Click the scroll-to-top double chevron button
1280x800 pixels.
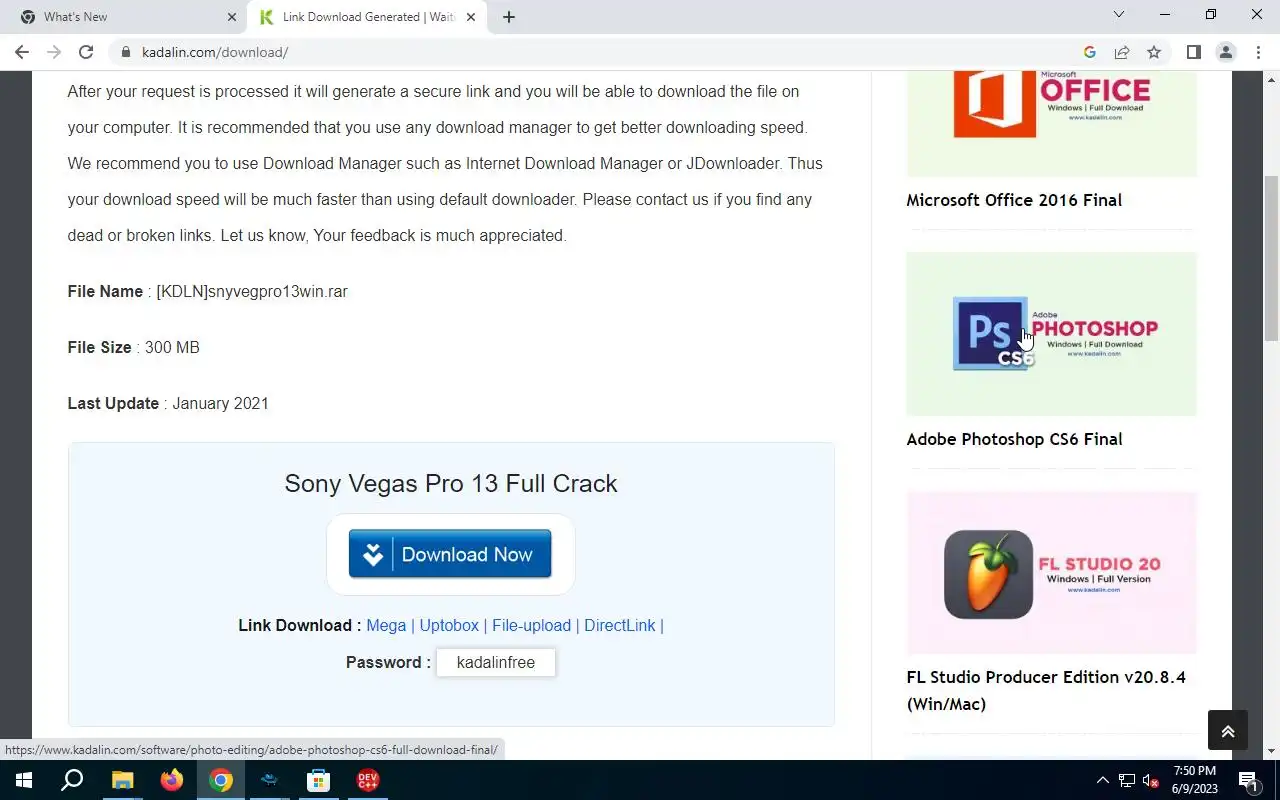[1228, 731]
